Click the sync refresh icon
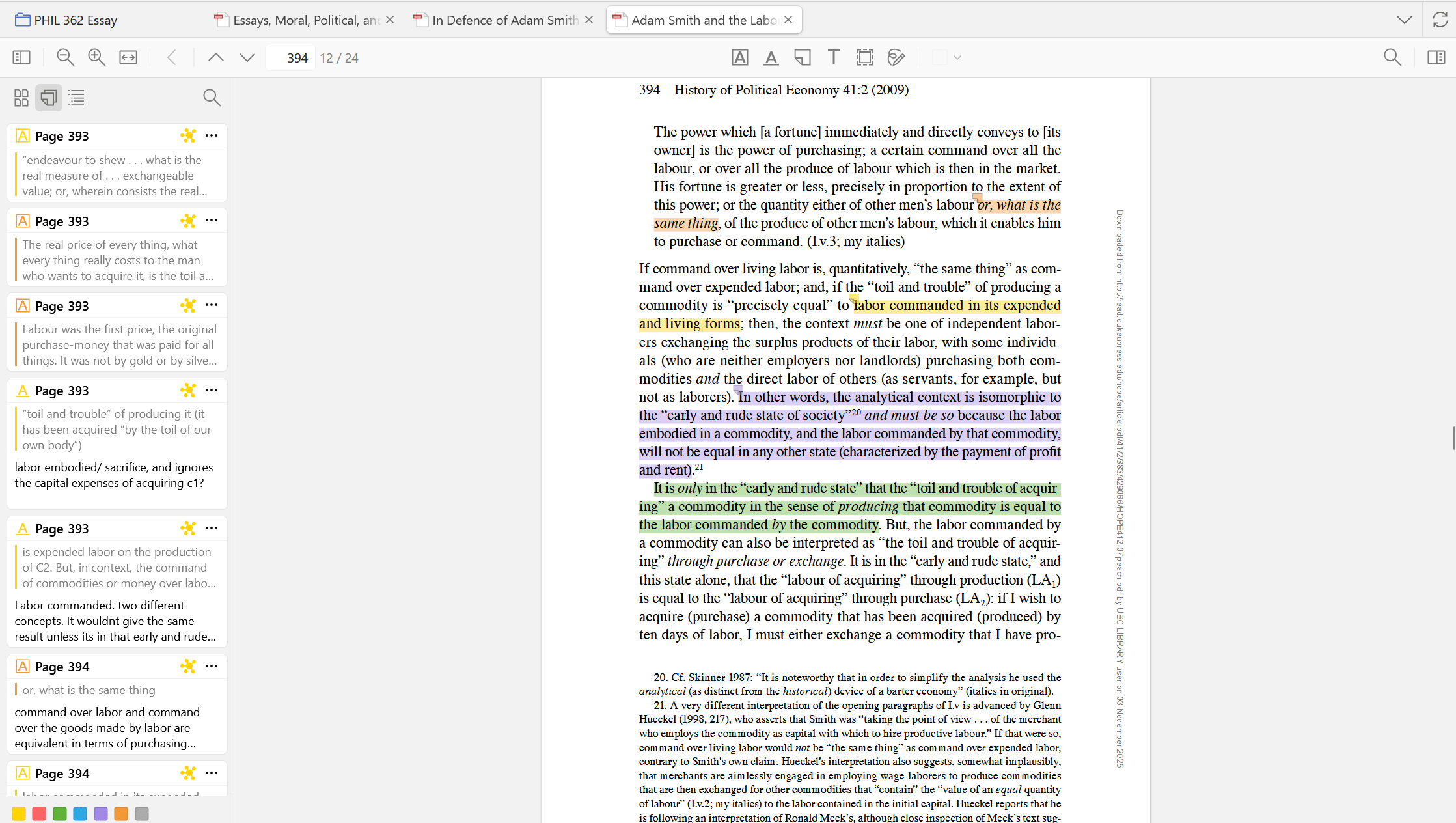 pos(1440,20)
